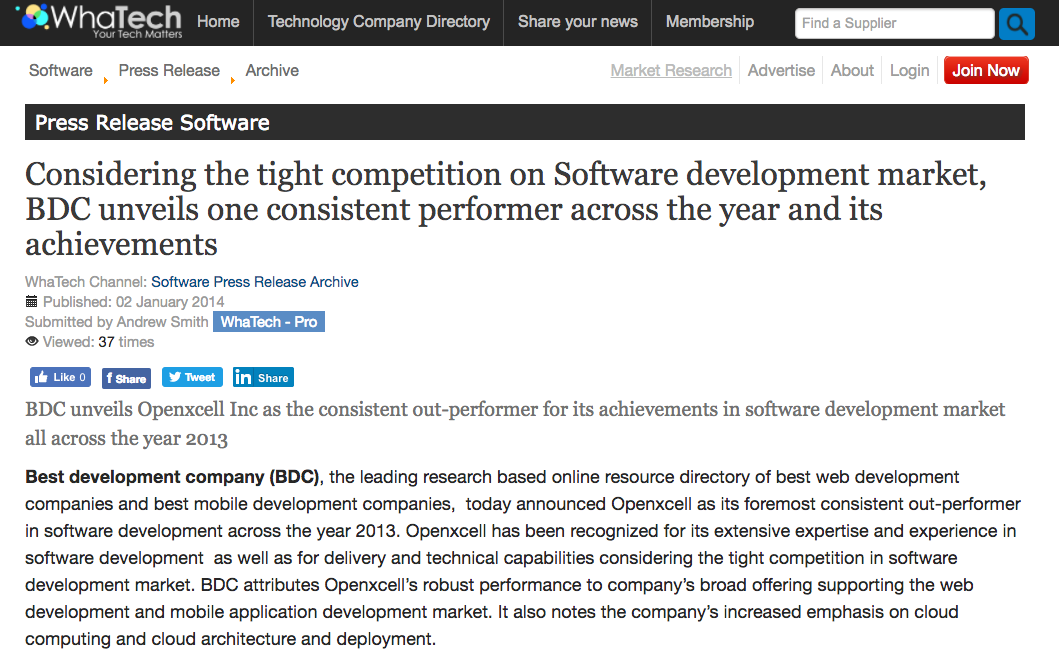Open the Login link
The width and height of the screenshot is (1059, 665).
[x=909, y=70]
